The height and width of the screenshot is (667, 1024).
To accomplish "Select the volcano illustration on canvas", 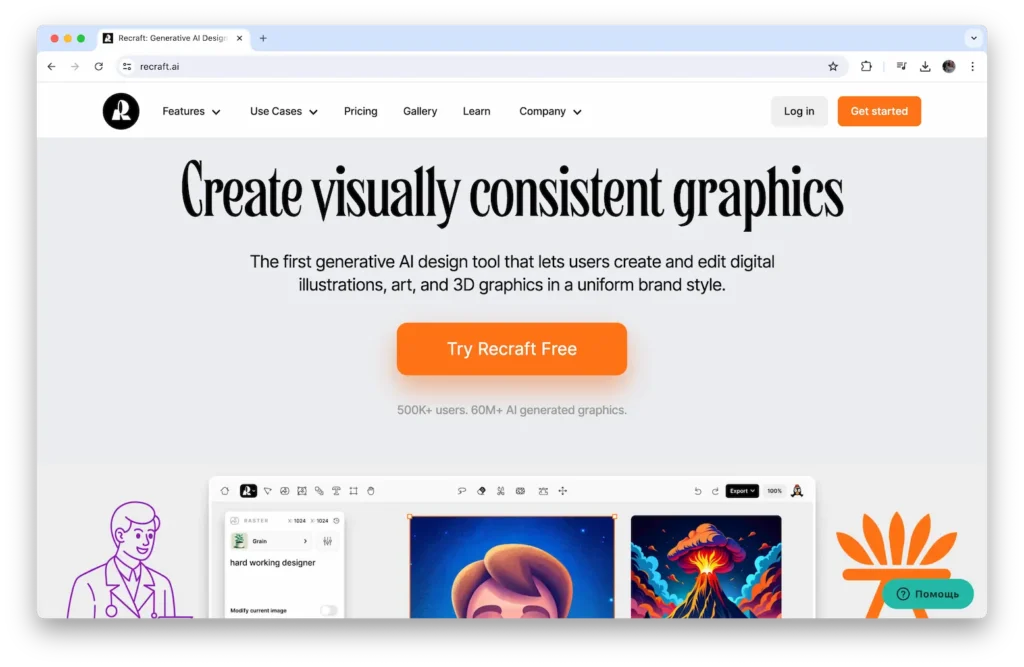I will pyautogui.click(x=706, y=567).
